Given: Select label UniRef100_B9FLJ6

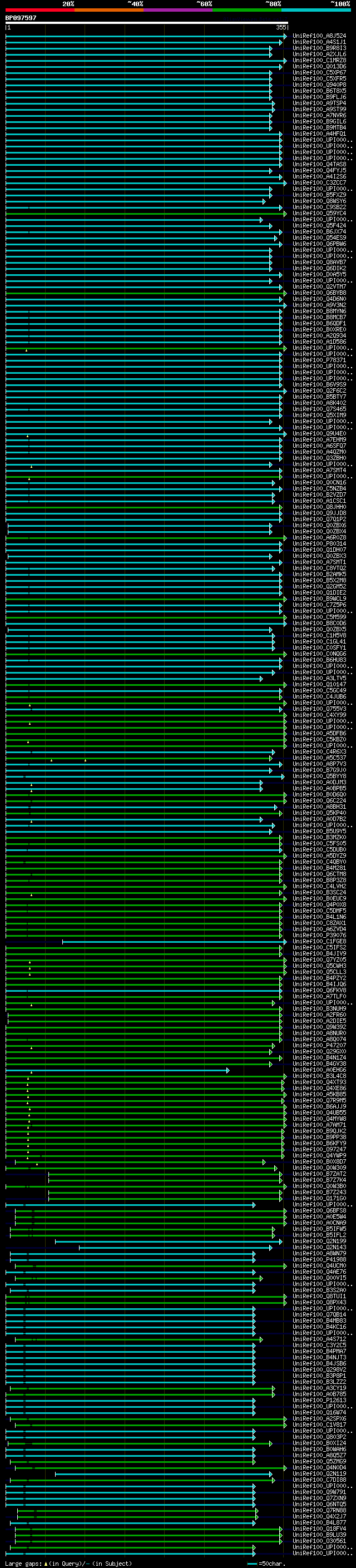Looking at the screenshot, I should (x=319, y=97).
